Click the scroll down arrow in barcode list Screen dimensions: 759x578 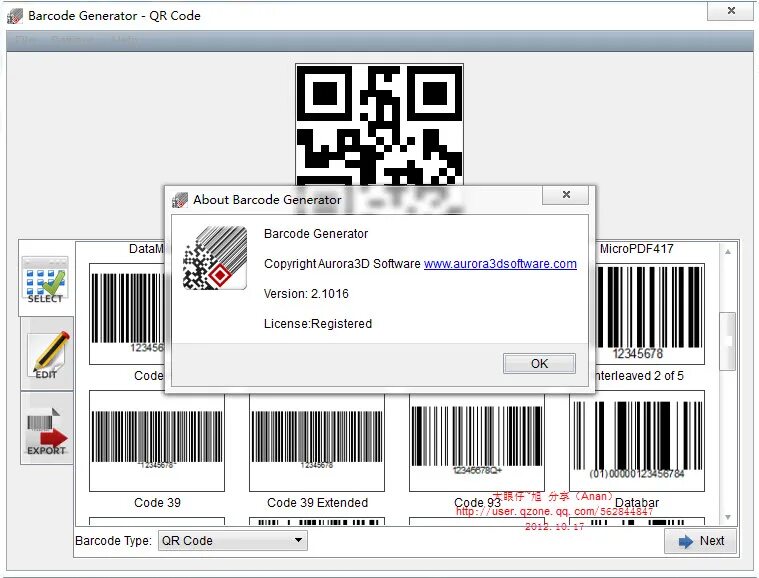pos(728,517)
